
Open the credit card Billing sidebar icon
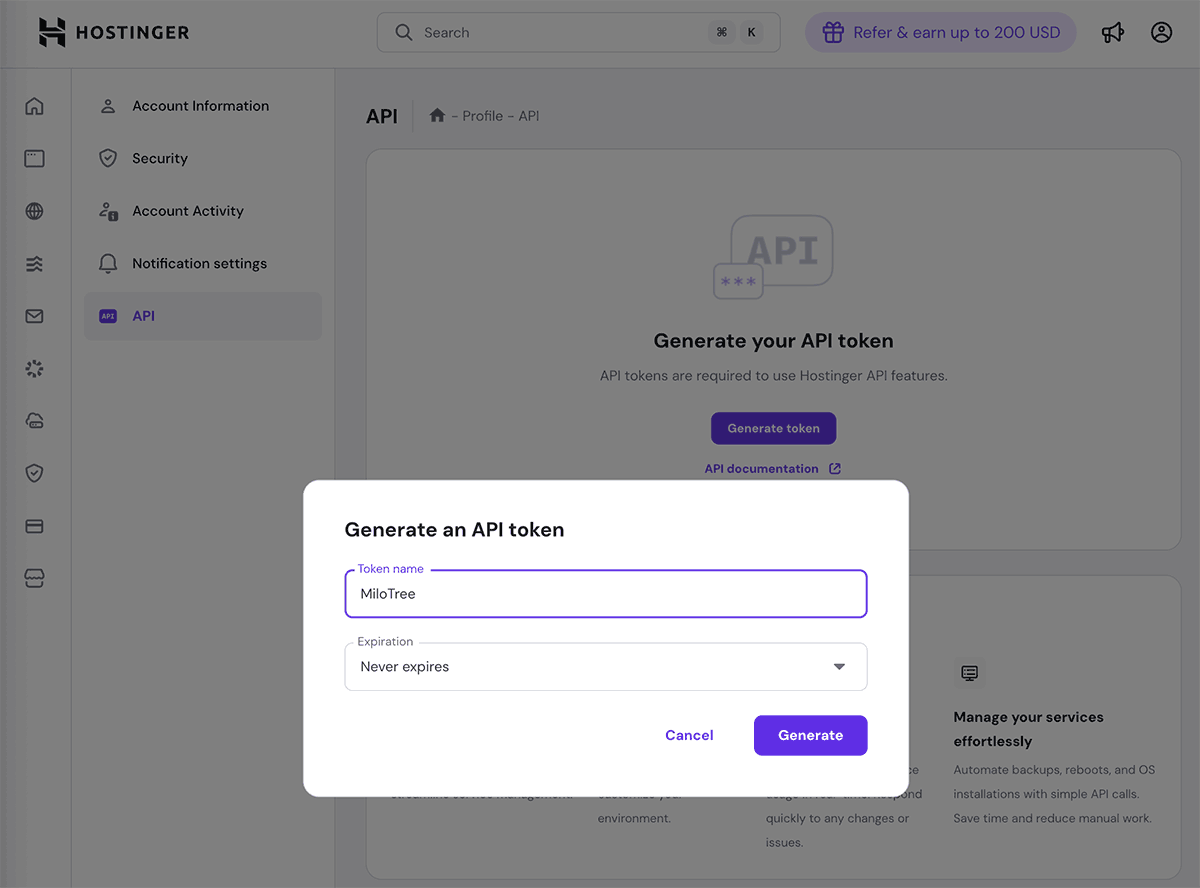click(35, 526)
